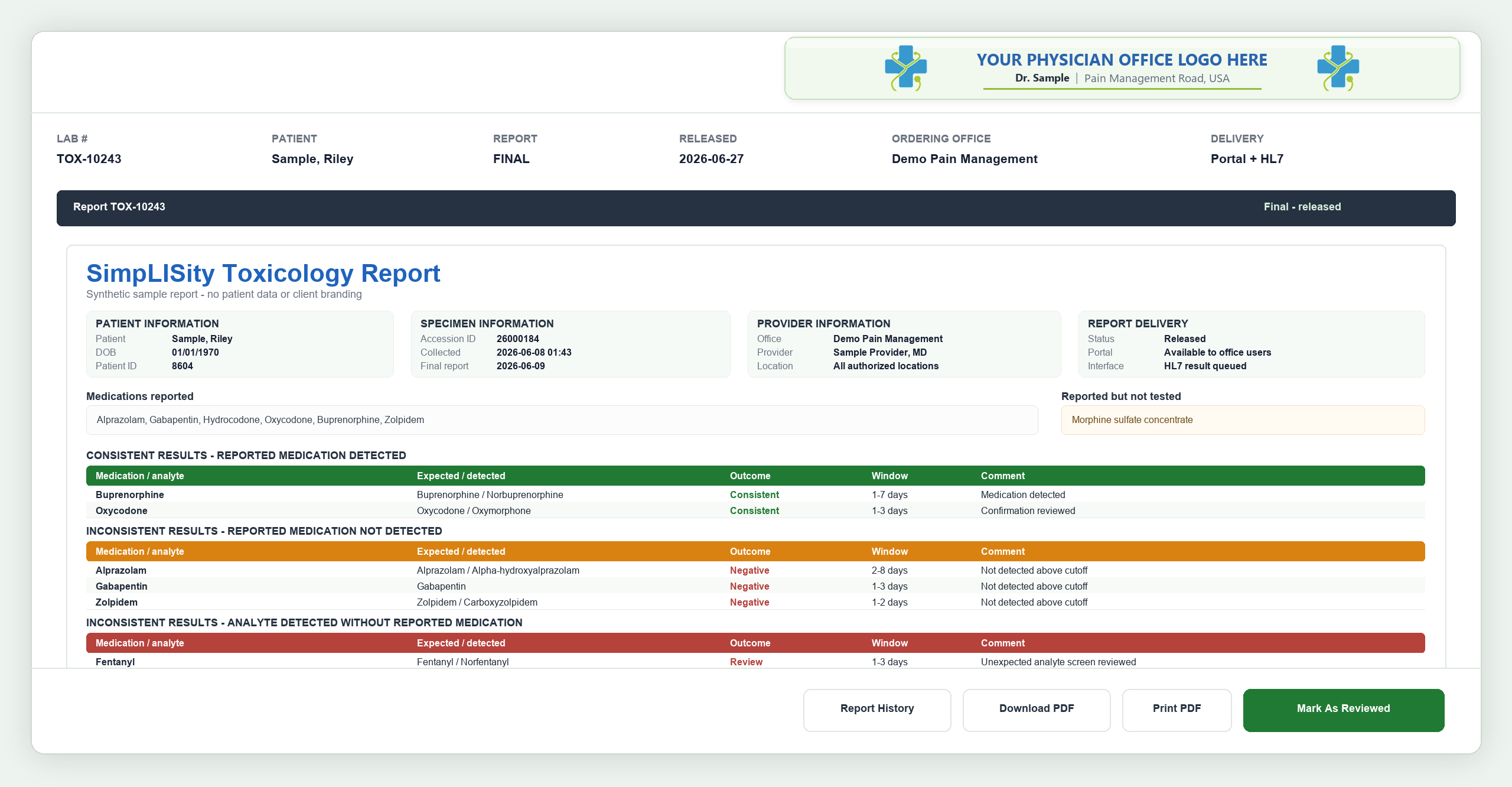Select 'Fentanyl / Norfentanyl' cell
The height and width of the screenshot is (787, 1512).
(463, 662)
